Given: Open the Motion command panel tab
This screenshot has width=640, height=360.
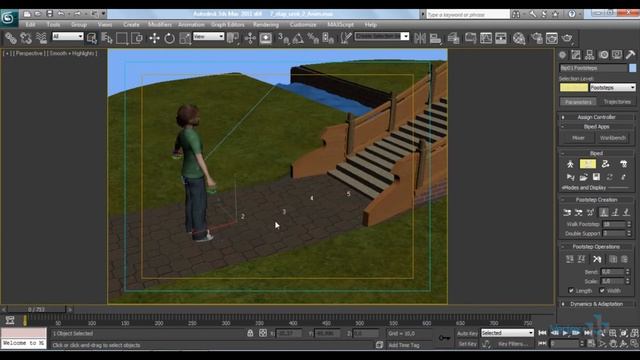Looking at the screenshot, I should tap(604, 55).
